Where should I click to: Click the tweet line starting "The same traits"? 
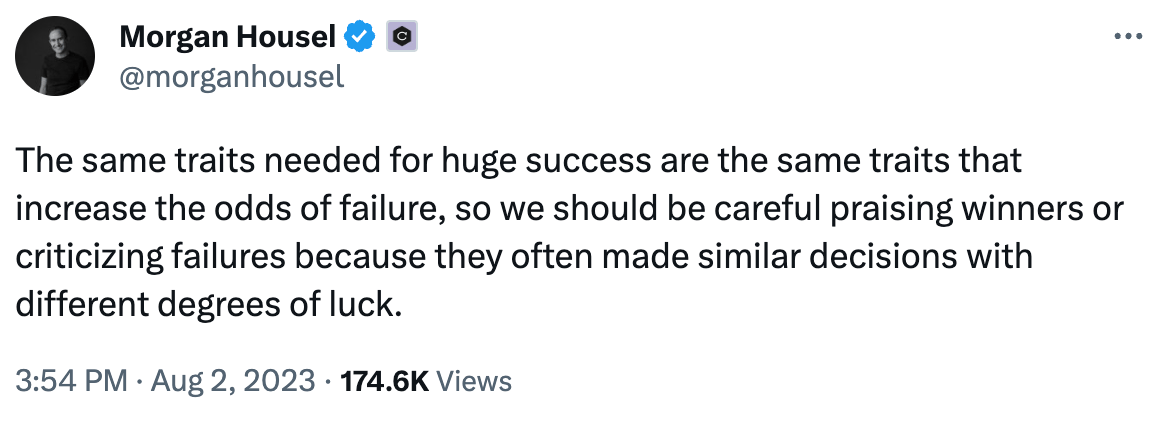518,161
